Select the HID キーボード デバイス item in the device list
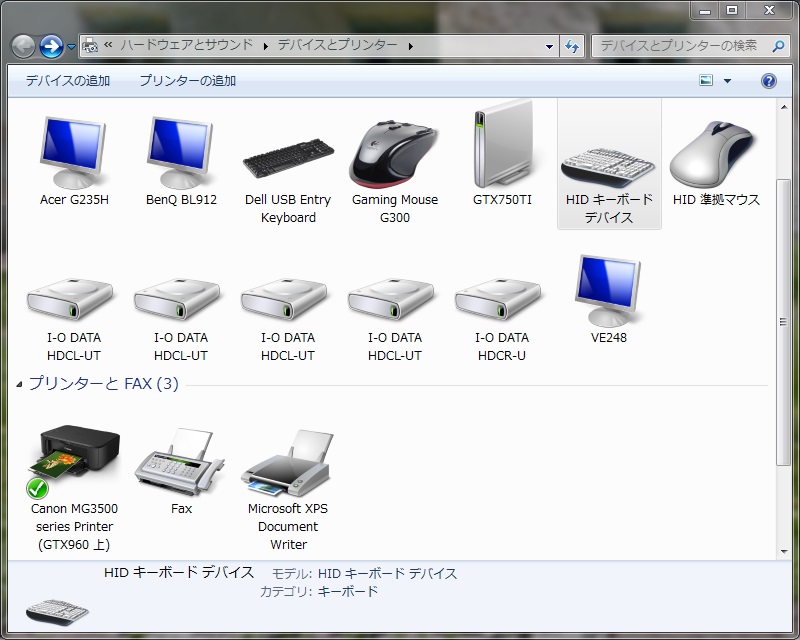The image size is (800, 640). tap(609, 164)
